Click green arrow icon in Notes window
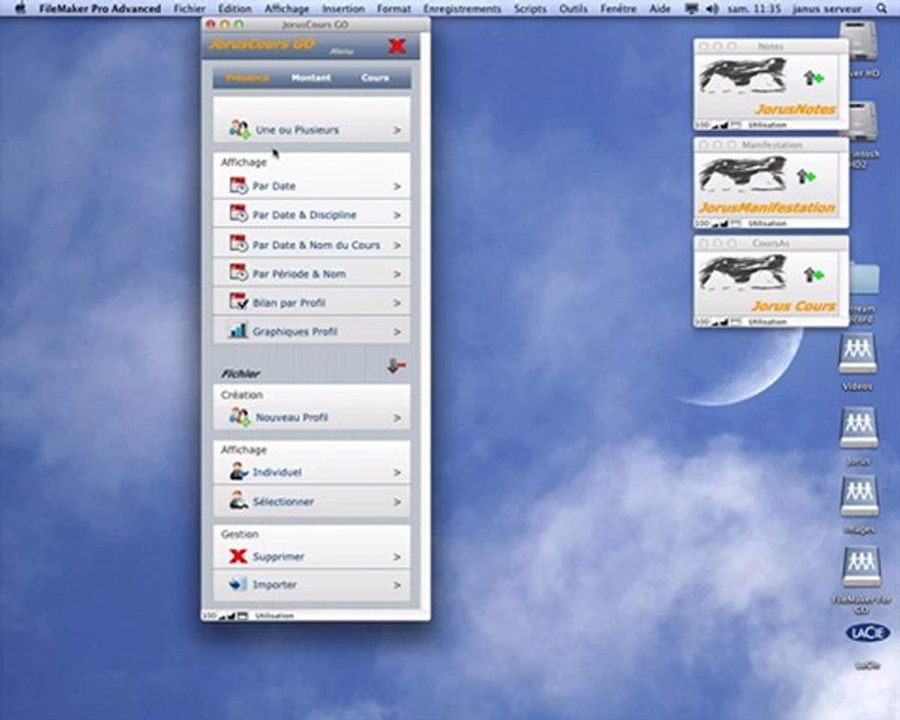Screen dimensions: 900x720 [813, 78]
